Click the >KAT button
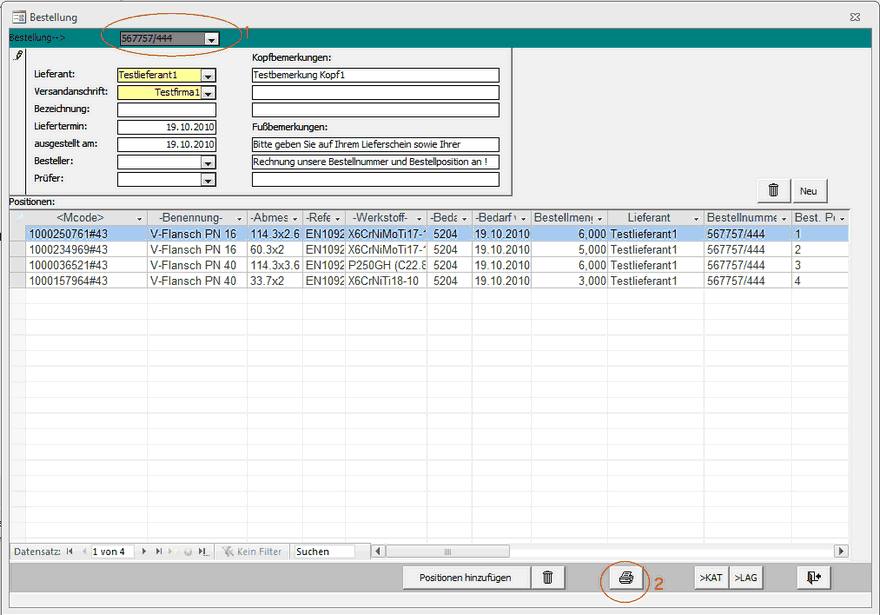 click(x=710, y=578)
